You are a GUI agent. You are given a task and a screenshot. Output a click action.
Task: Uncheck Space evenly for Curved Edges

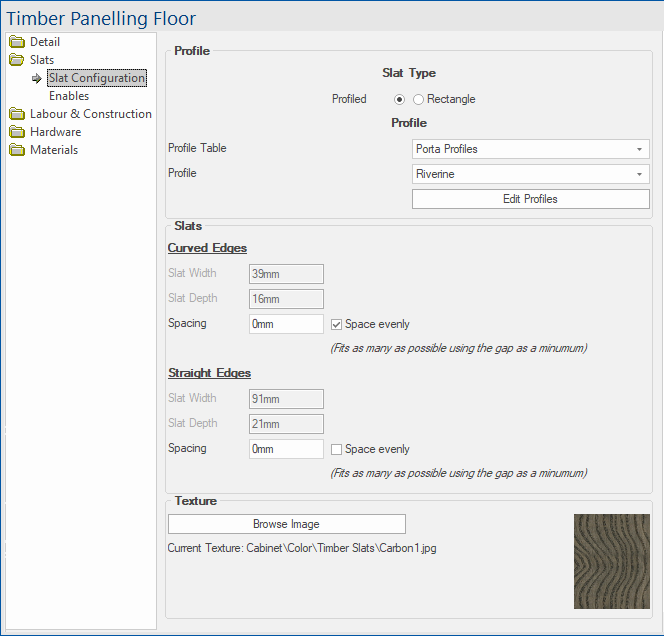point(336,325)
